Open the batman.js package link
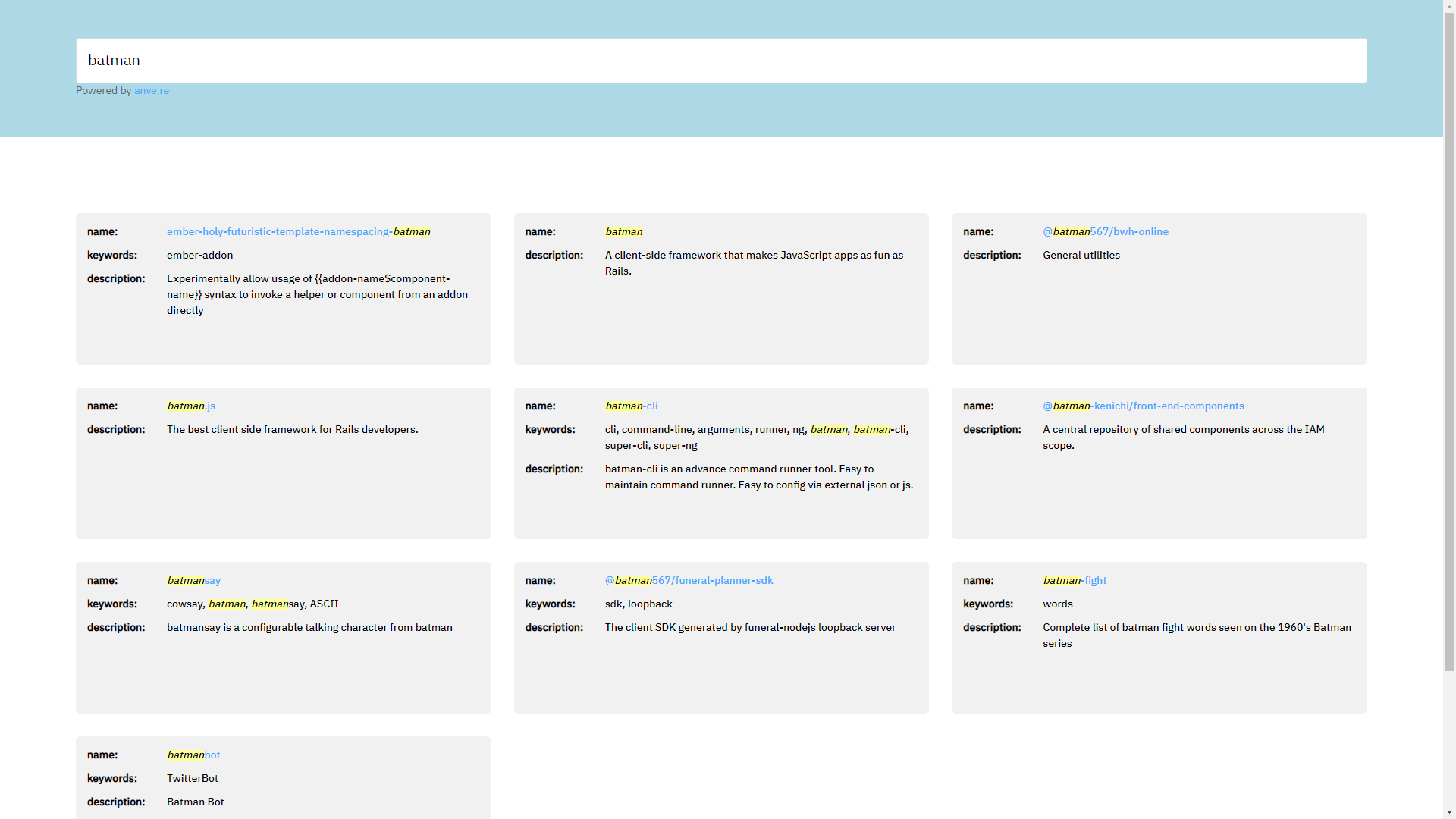The width and height of the screenshot is (1456, 819). coord(190,406)
